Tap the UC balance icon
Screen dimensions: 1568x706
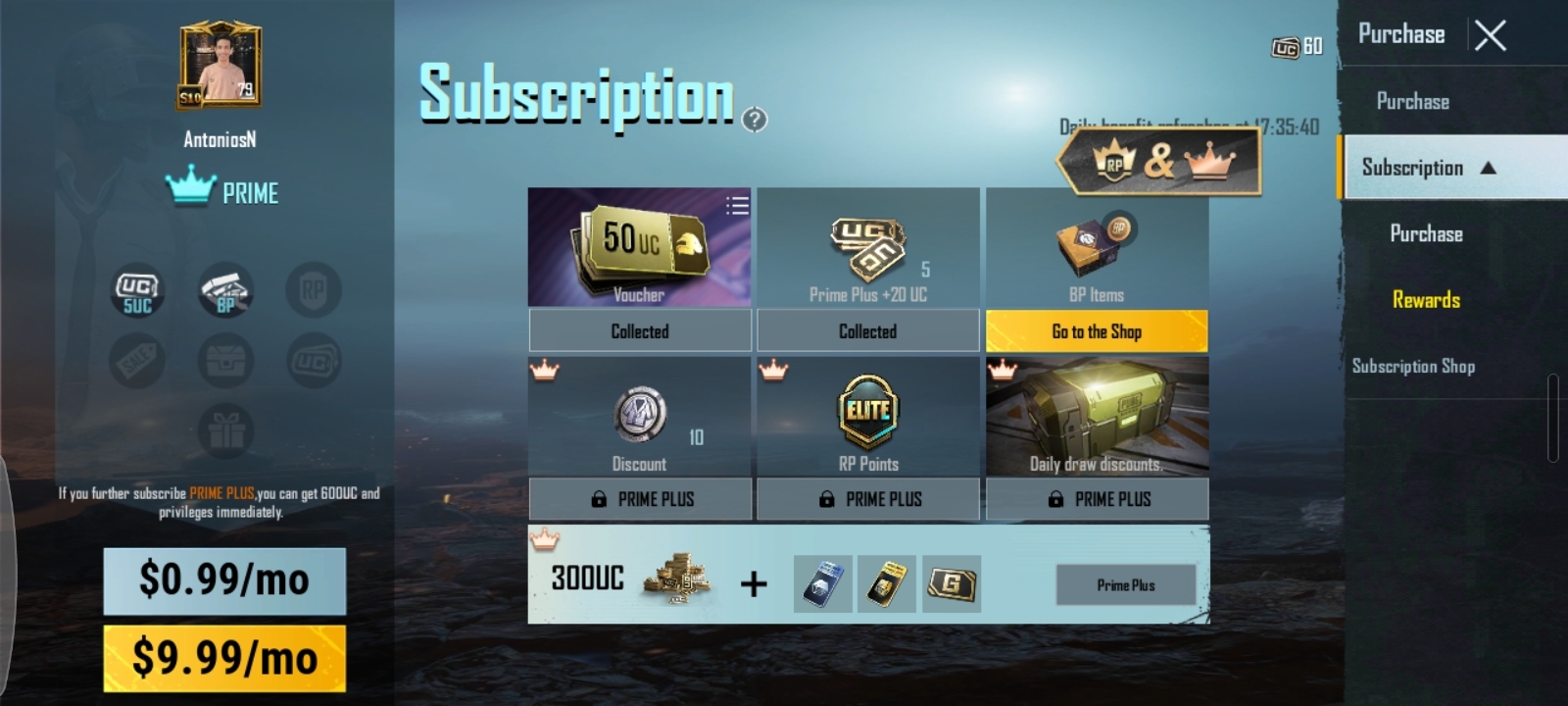[1285, 47]
